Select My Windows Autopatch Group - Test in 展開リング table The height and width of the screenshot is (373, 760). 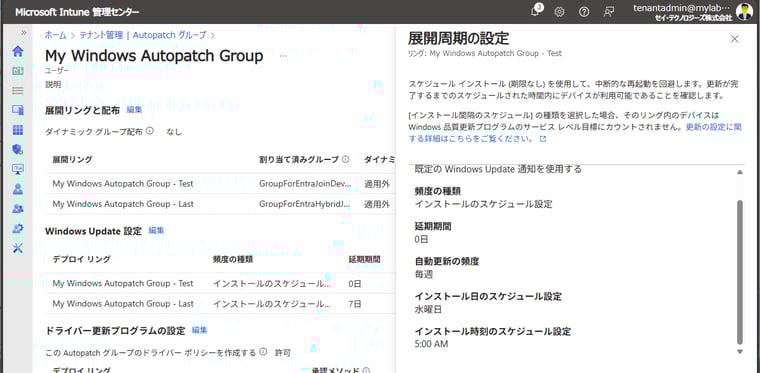(123, 184)
